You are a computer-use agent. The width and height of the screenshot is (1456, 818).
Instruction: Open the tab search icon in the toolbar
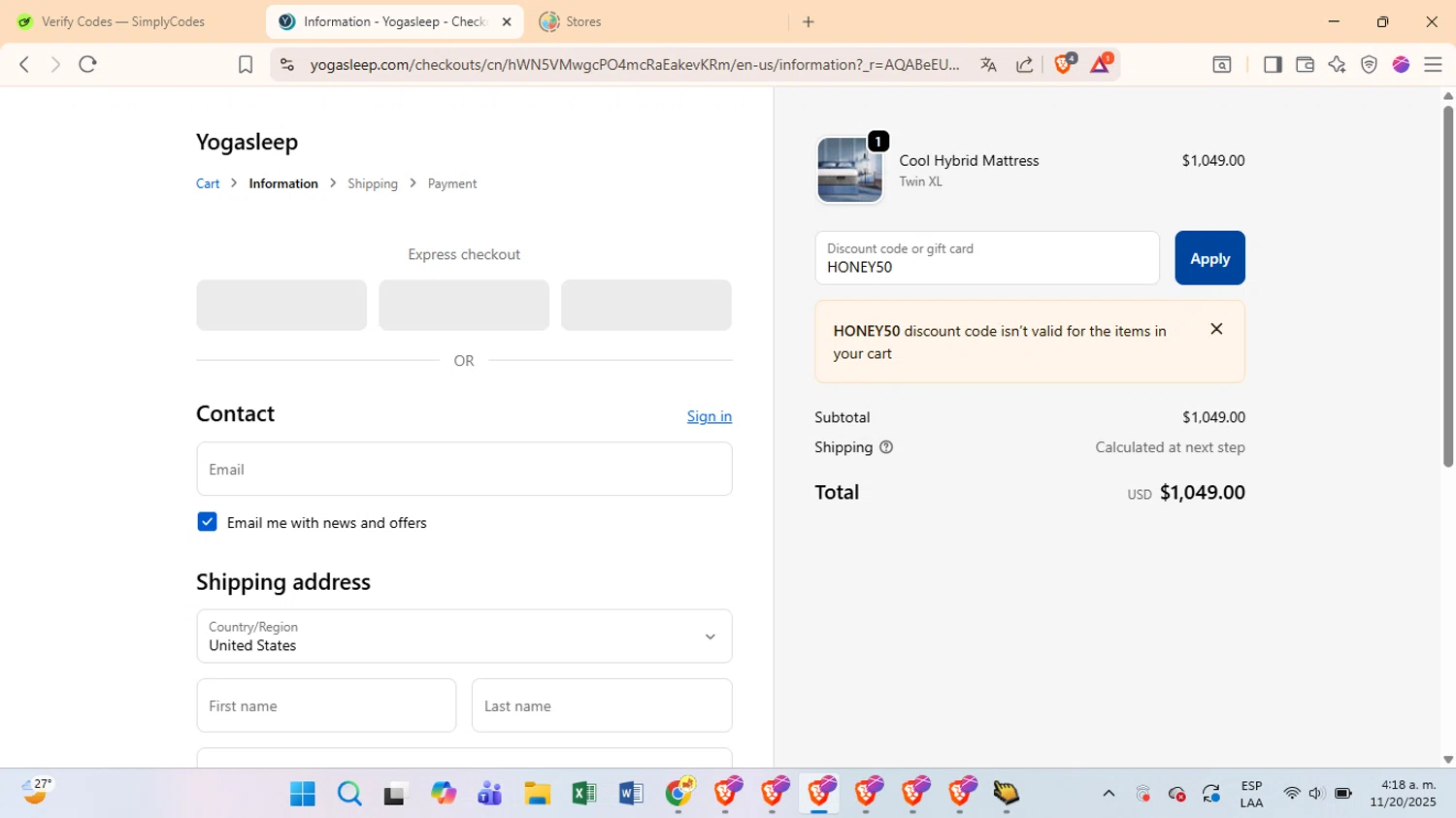click(1222, 64)
